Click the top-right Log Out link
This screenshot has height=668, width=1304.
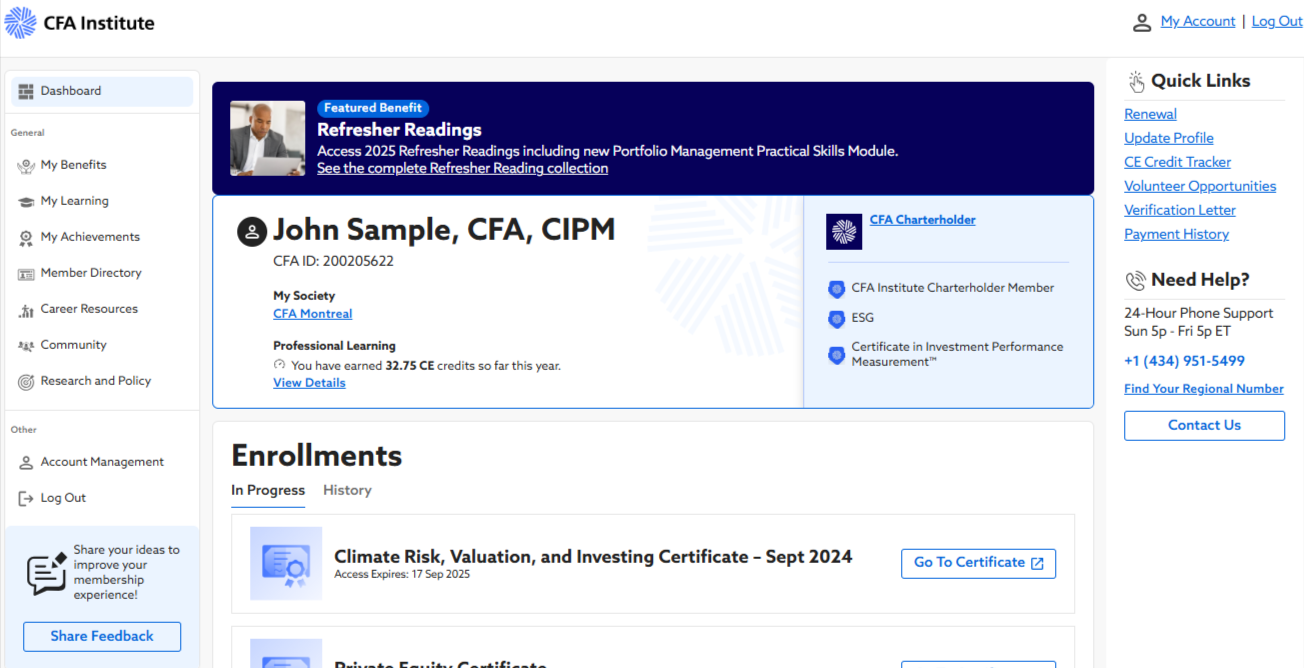tap(1277, 21)
